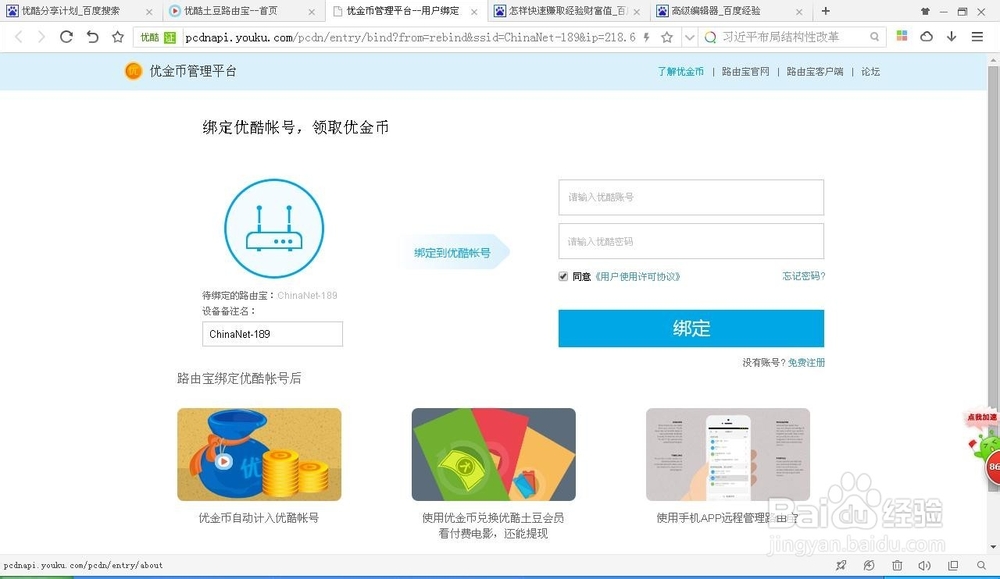Click the zoom magnifier icon in the status bar
Viewport: 1000px width, 579px height.
click(981, 565)
